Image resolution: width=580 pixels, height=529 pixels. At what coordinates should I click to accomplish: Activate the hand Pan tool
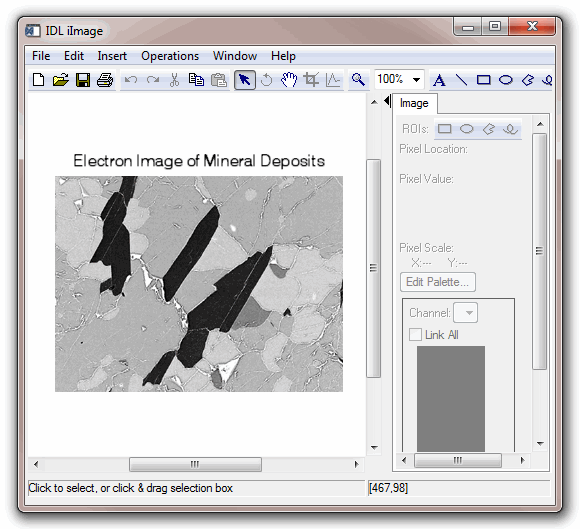coord(289,80)
